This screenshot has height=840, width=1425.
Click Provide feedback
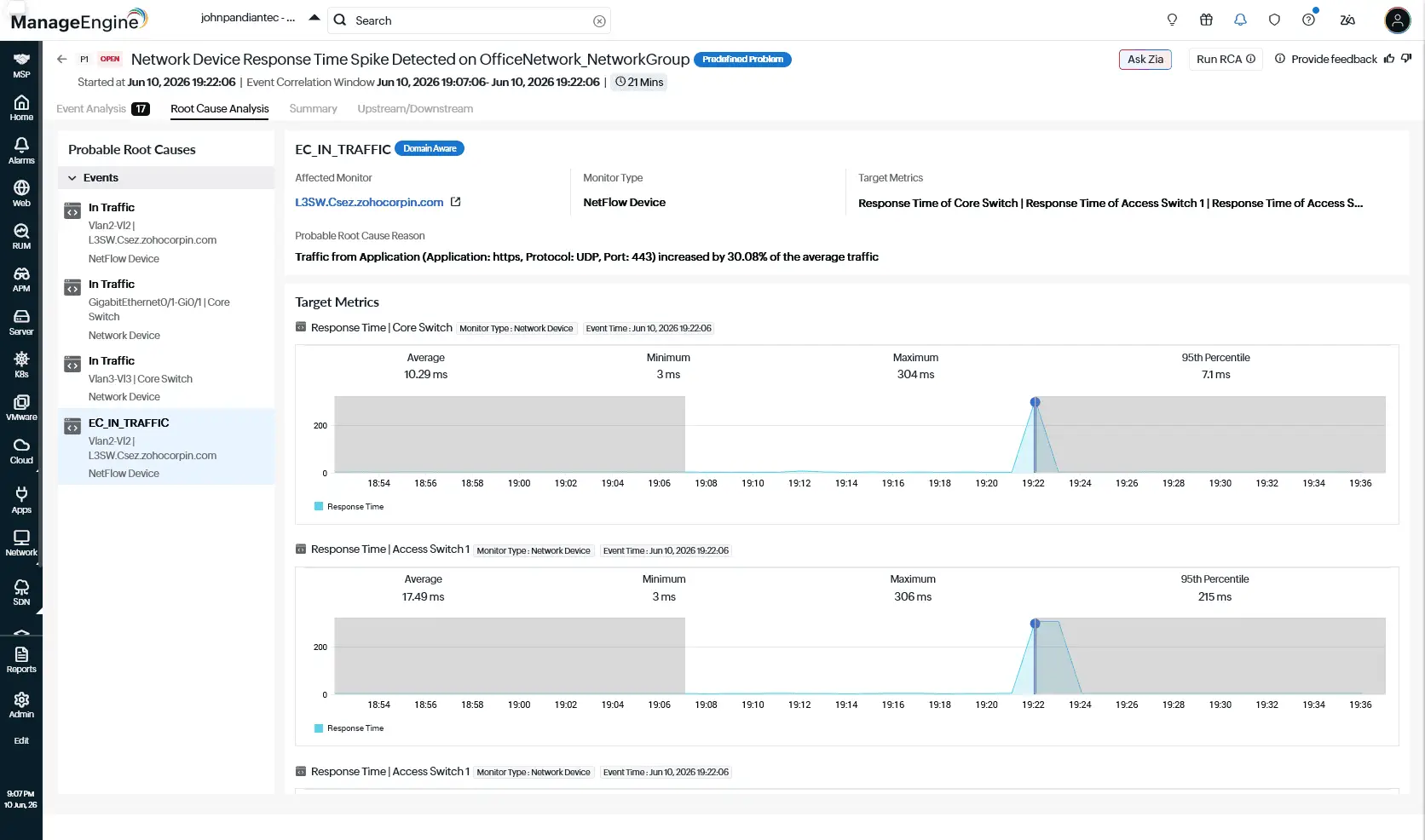(1334, 59)
